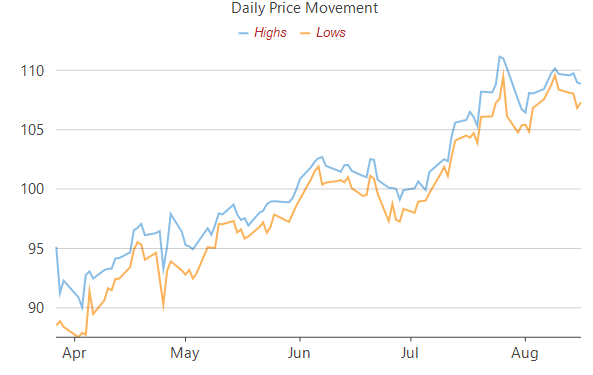Select the Jun label on the x-axis
This screenshot has width=593, height=375.
[299, 353]
